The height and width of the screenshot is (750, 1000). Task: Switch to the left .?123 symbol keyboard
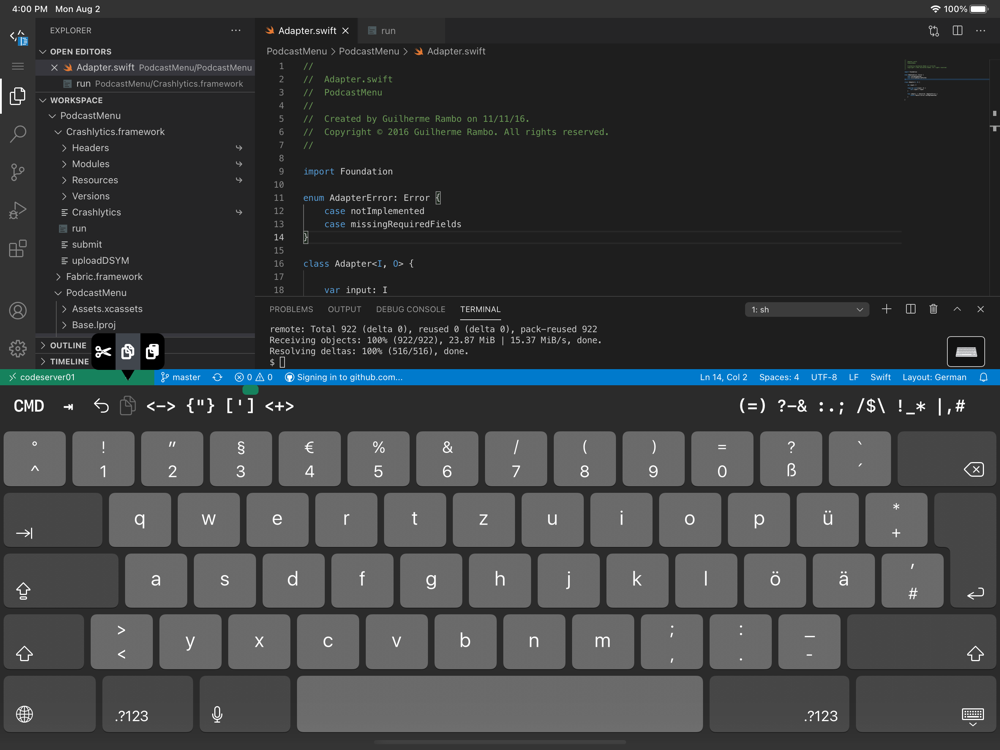click(147, 704)
